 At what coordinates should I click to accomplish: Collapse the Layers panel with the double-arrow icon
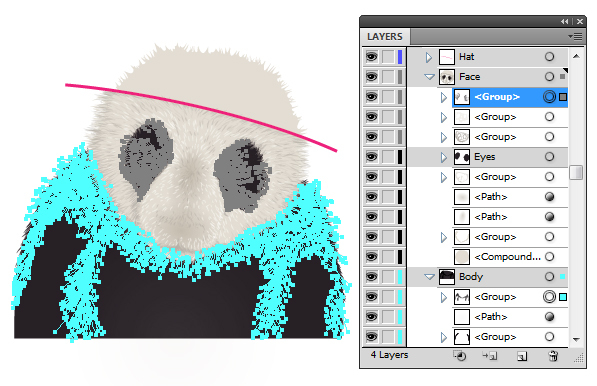(565, 22)
